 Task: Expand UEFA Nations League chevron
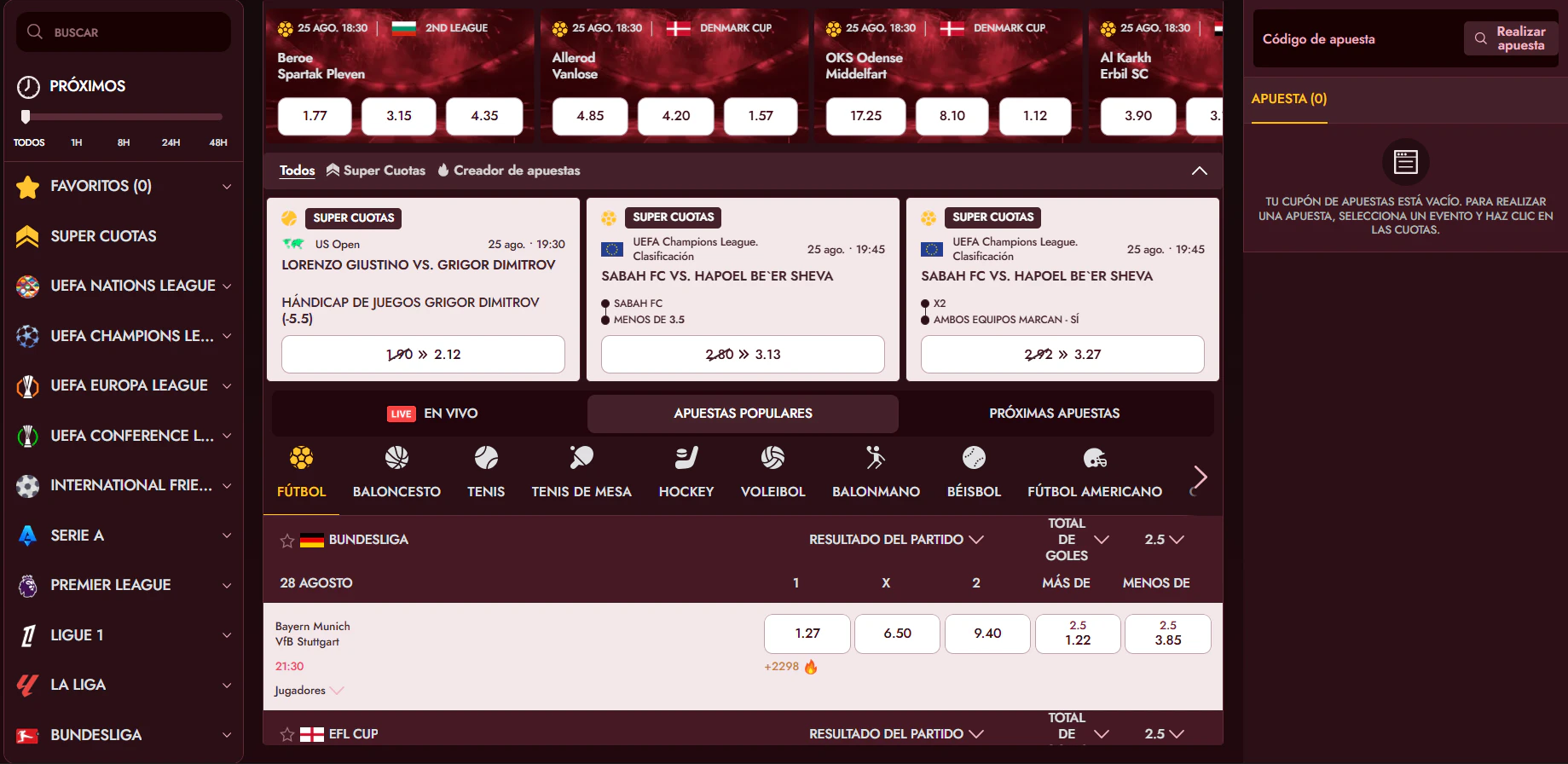[227, 286]
